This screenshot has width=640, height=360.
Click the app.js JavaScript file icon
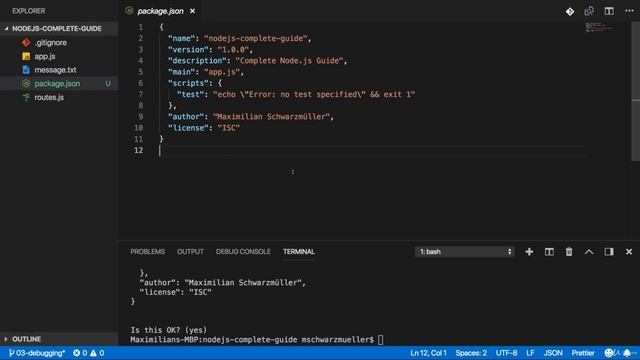tap(26, 56)
